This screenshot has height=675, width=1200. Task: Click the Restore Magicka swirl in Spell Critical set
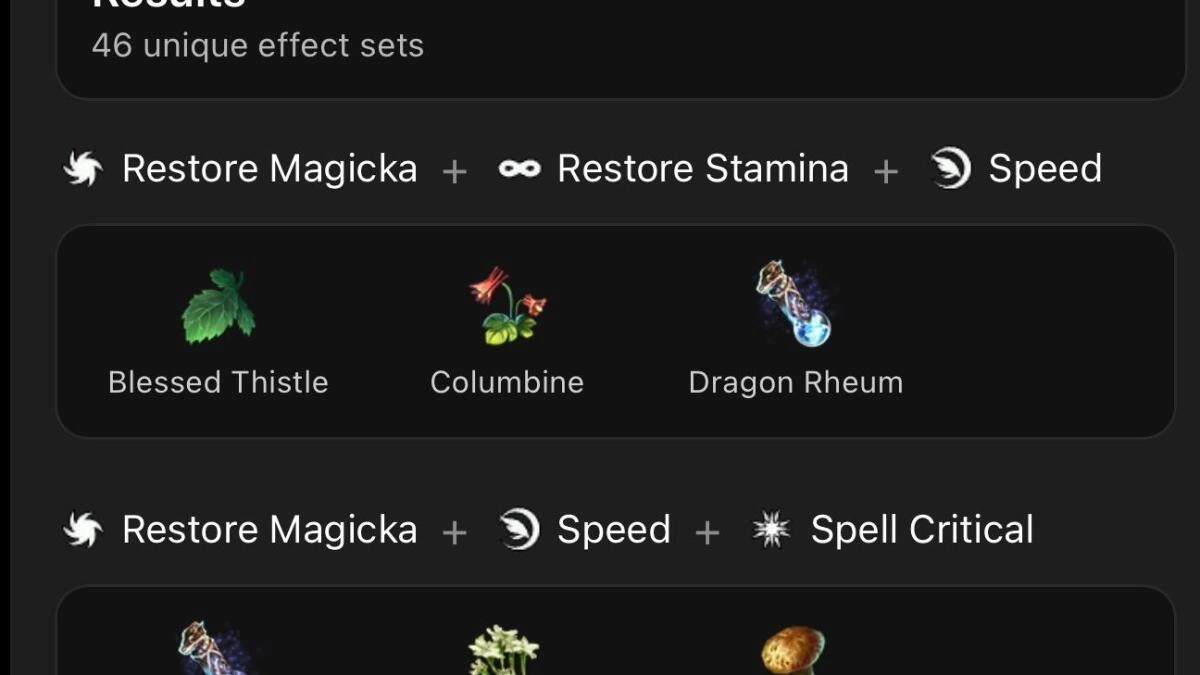(x=84, y=530)
